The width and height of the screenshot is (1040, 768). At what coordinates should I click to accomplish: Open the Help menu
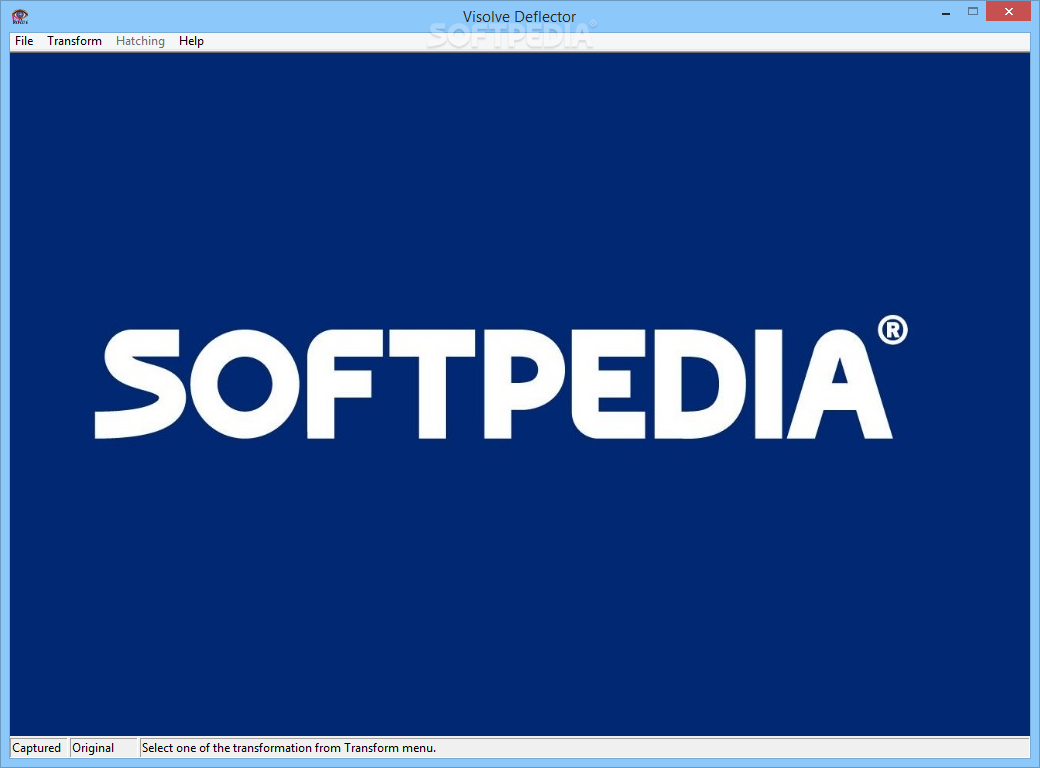[191, 41]
